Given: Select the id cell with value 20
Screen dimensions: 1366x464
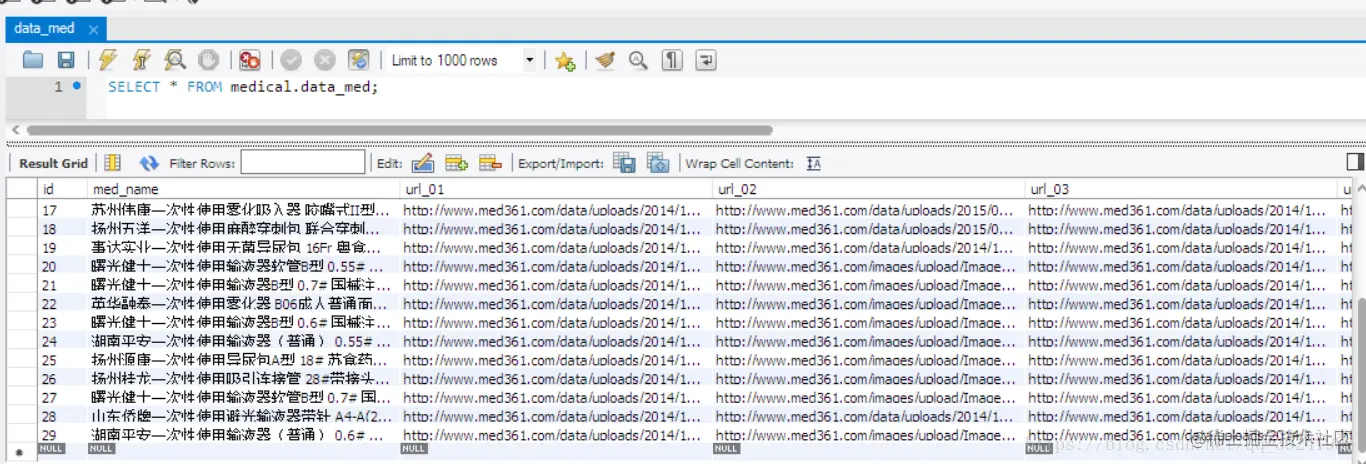Looking at the screenshot, I should coord(62,266).
